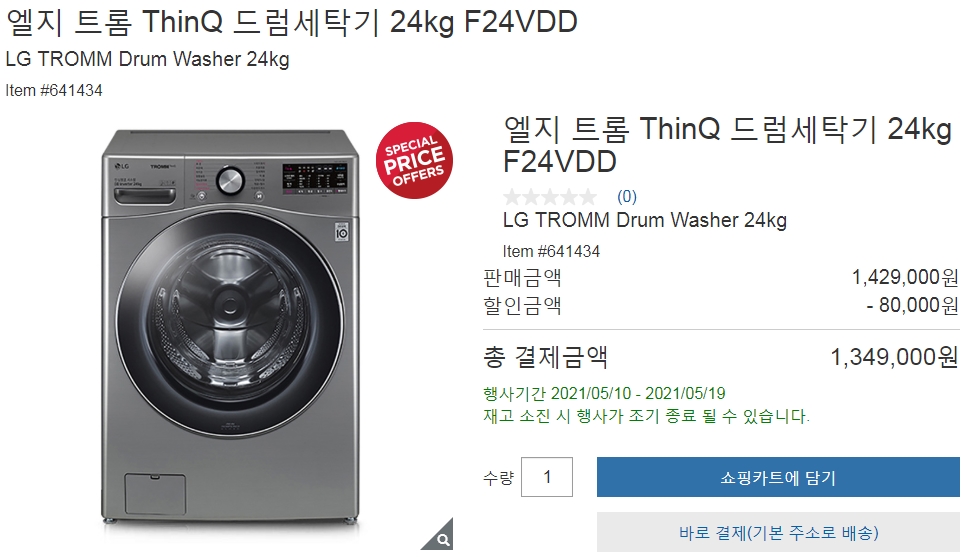Click the 1,429,000원 sale price

[x=905, y=277]
